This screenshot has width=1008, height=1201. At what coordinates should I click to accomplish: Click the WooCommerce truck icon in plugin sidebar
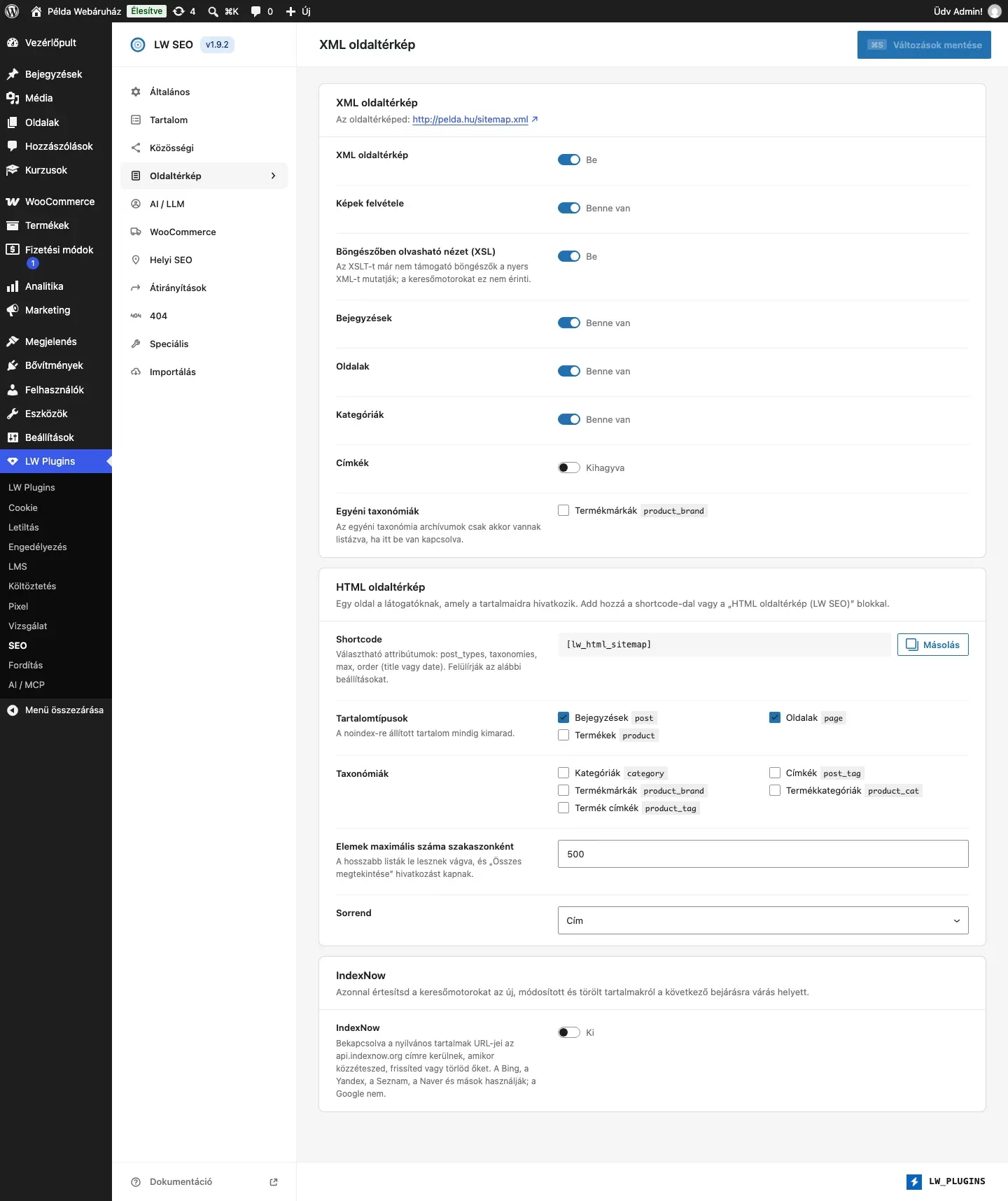[136, 232]
